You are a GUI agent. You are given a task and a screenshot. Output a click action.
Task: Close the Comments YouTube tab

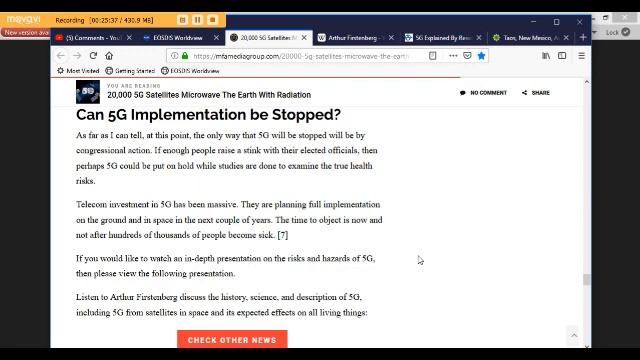pyautogui.click(x=129, y=38)
